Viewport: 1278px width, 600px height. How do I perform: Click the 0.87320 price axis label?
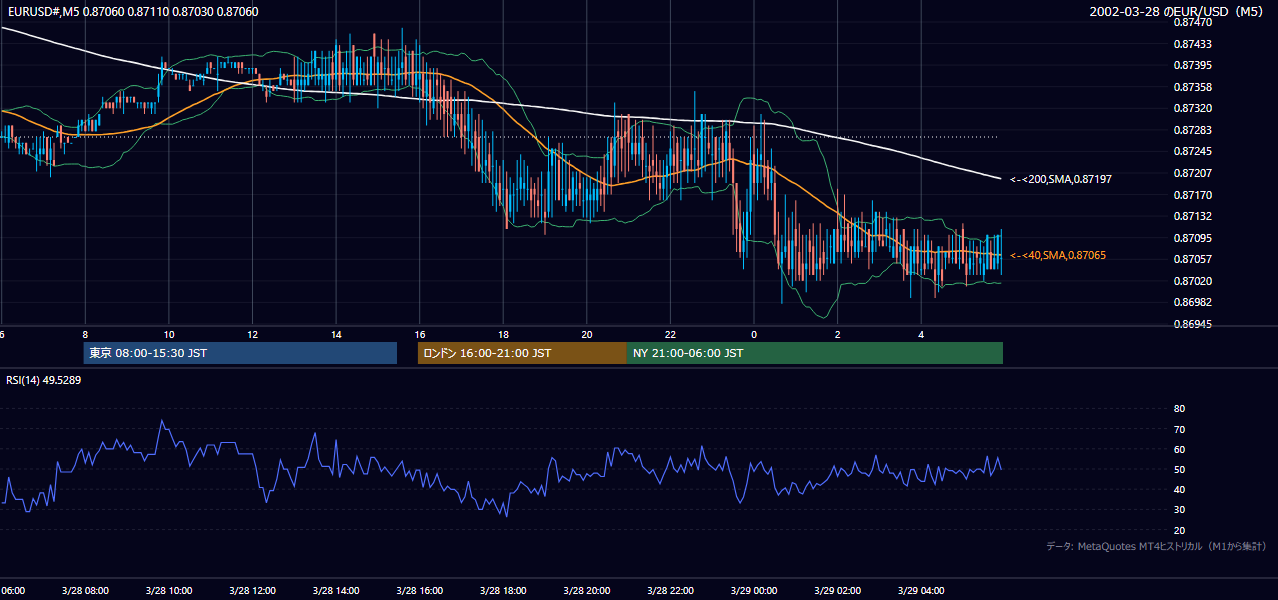(1191, 108)
